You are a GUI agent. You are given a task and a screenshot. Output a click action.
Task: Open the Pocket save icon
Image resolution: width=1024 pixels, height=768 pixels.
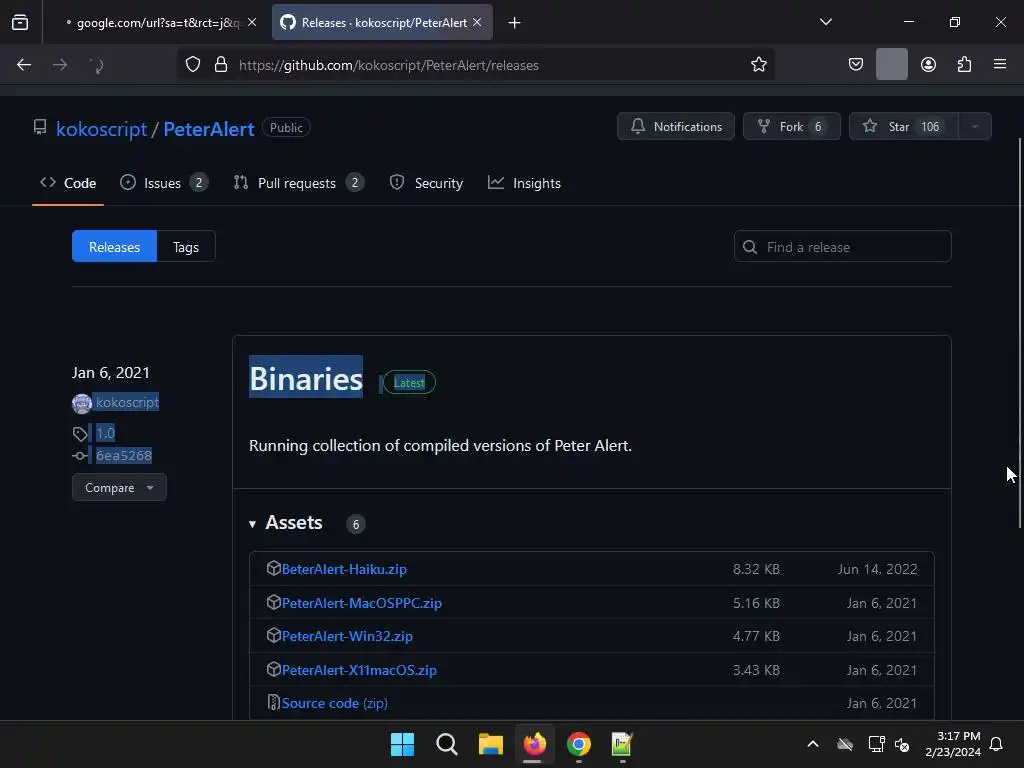[856, 64]
